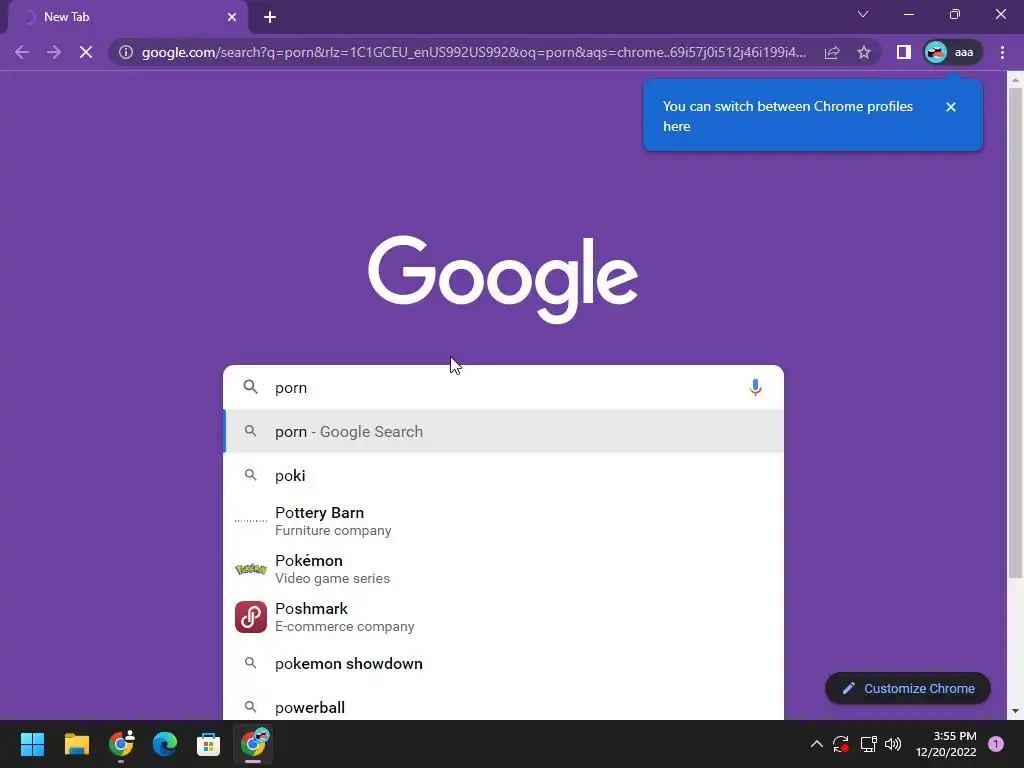Open notification center badge

click(996, 744)
